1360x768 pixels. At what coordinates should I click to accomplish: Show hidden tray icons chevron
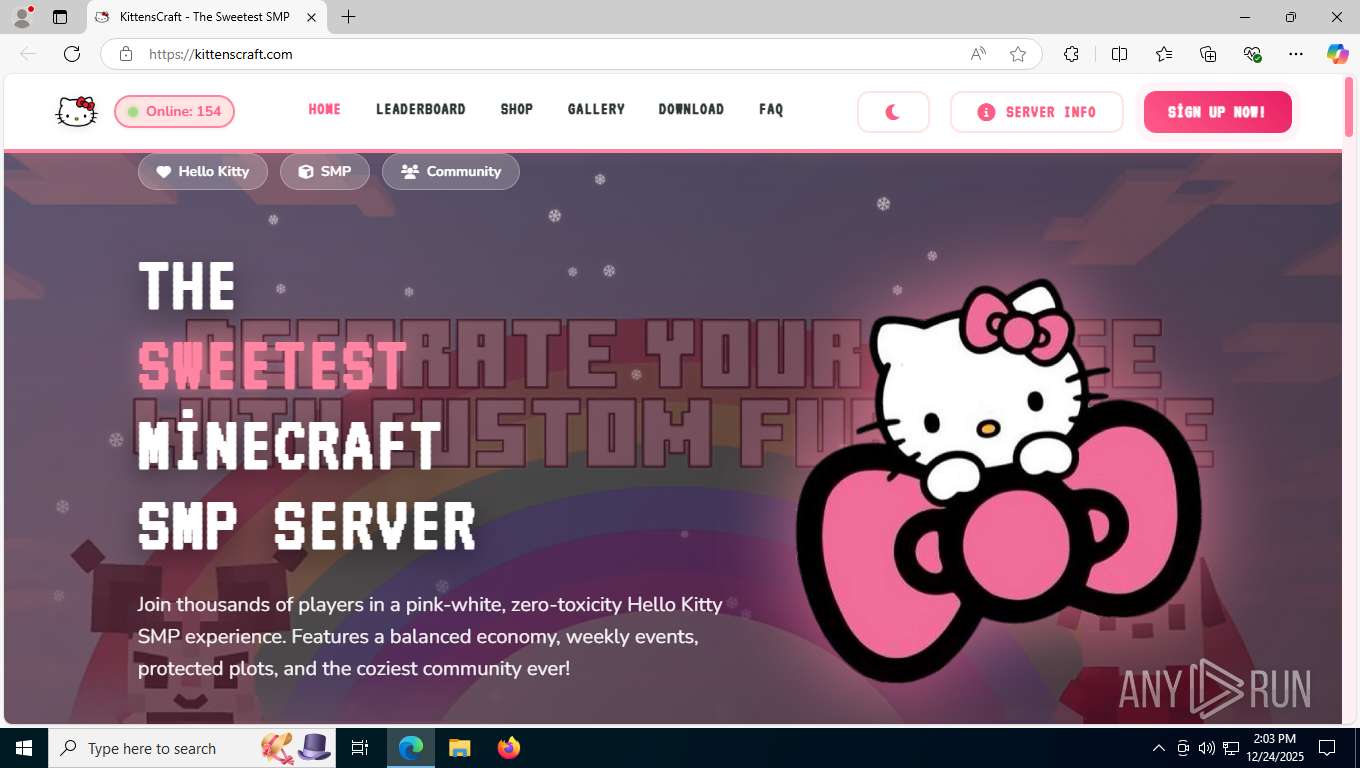point(1159,748)
